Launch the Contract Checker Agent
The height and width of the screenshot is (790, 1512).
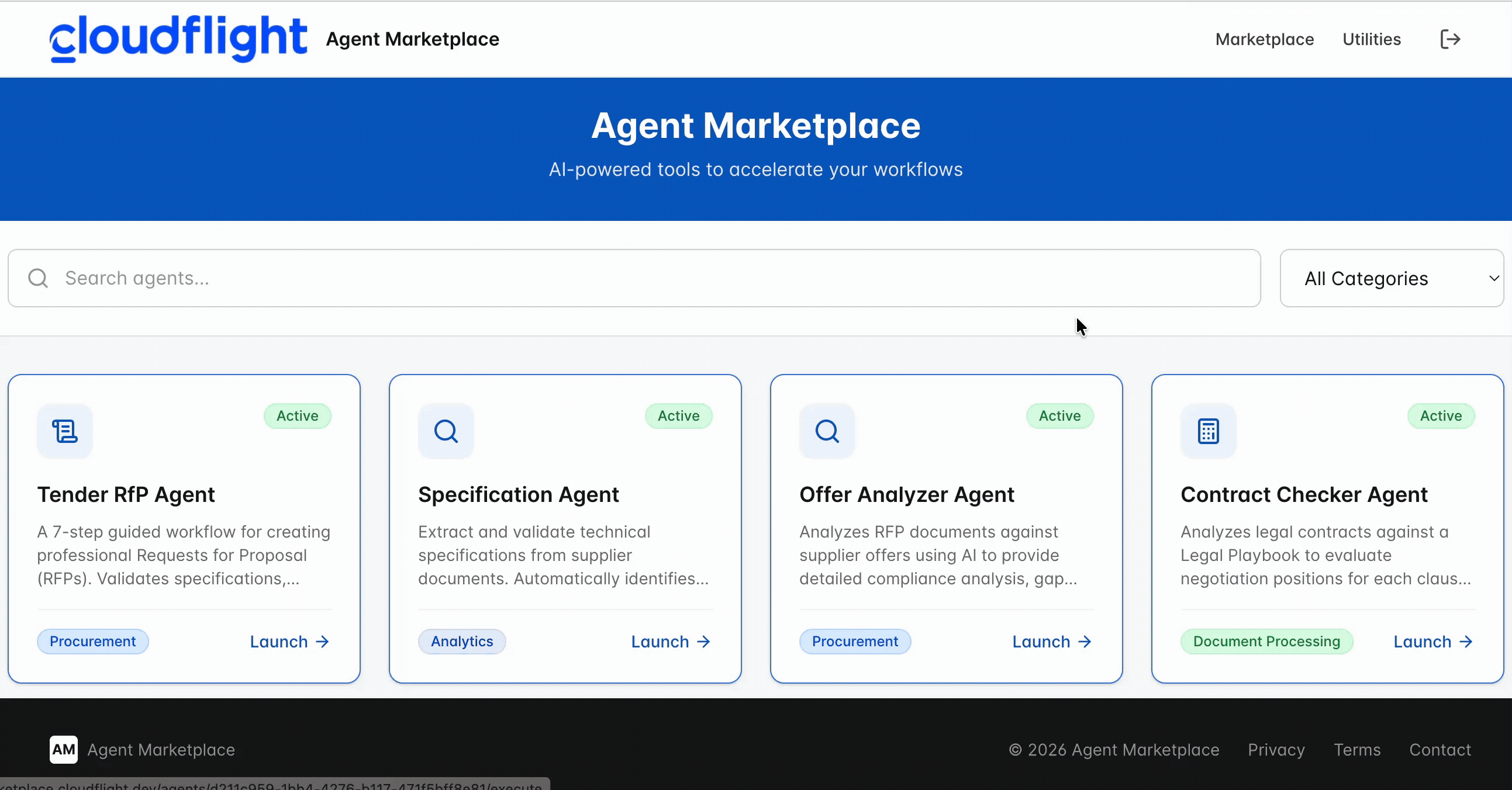1432,642
